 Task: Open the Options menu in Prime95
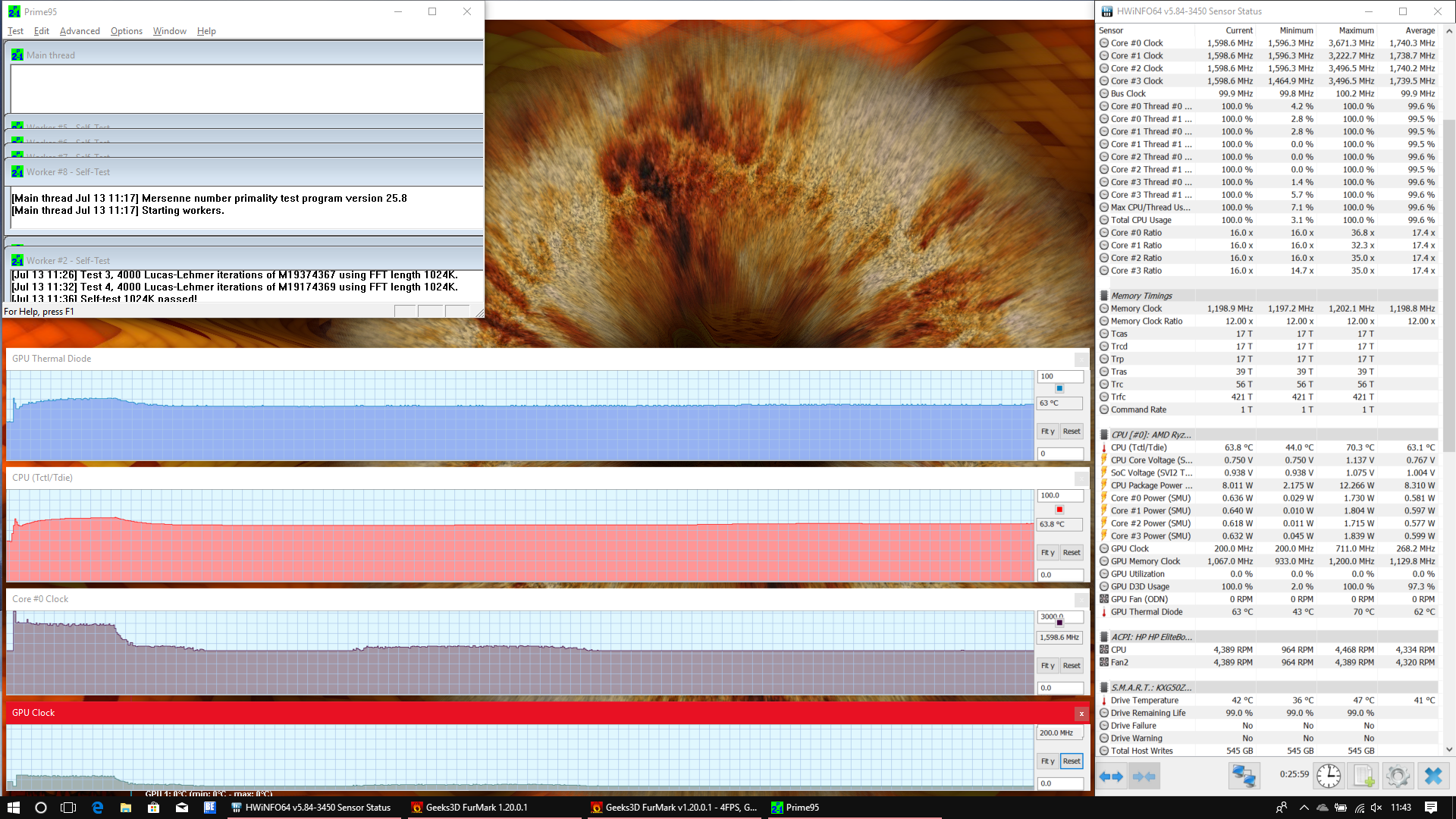pos(126,31)
